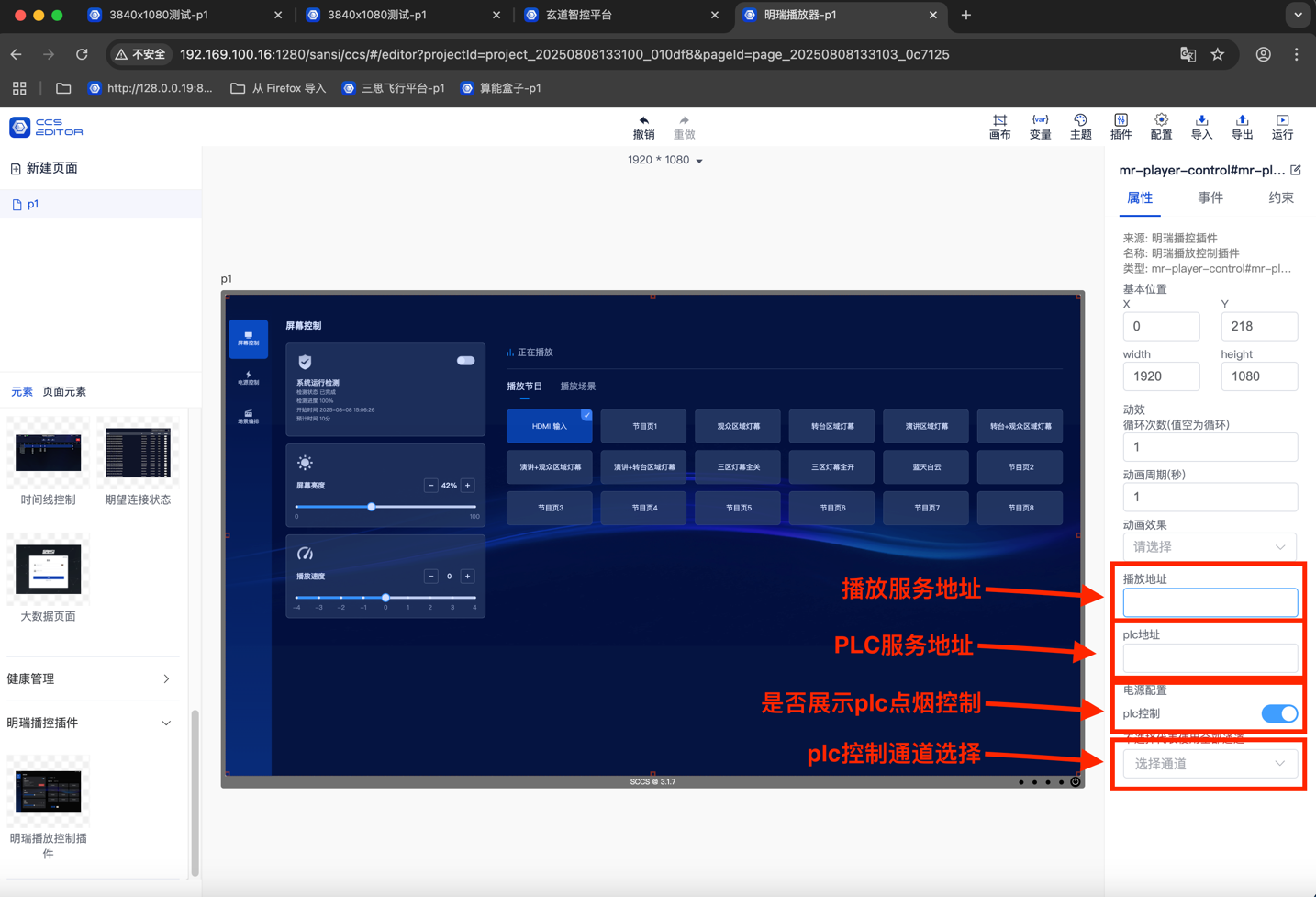Image resolution: width=1316 pixels, height=897 pixels.
Task: Open the 变量 variables tool
Action: pyautogui.click(x=1040, y=127)
